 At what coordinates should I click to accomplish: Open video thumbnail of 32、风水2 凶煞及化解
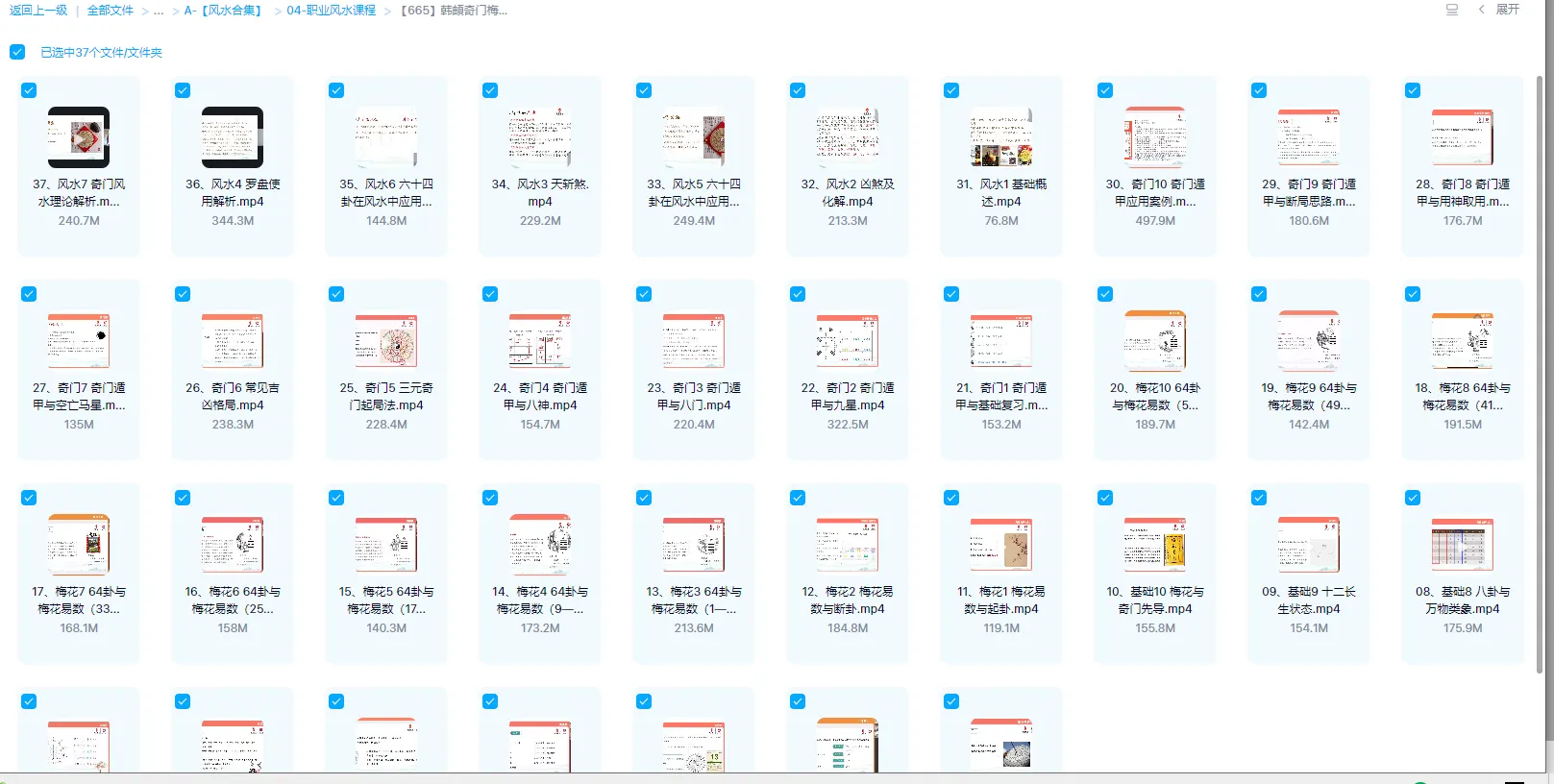[x=848, y=137]
